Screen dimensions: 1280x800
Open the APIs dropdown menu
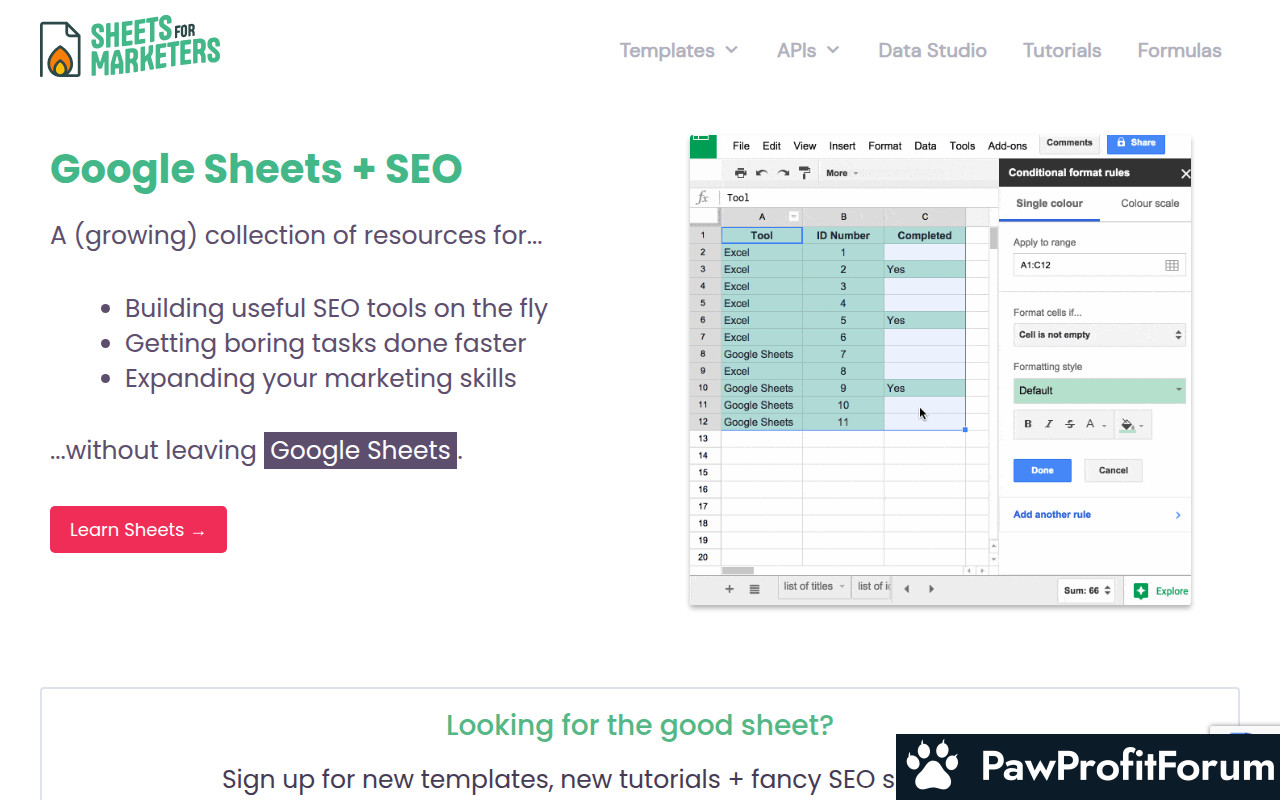click(808, 50)
